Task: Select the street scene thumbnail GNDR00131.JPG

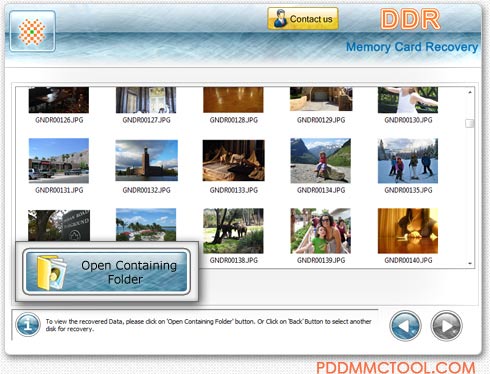Action: (59, 161)
